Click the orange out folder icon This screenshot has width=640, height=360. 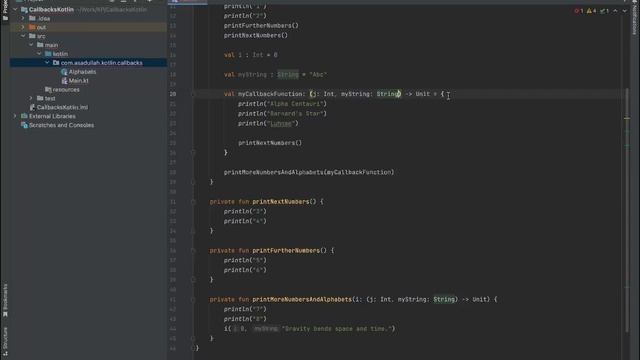click(32, 27)
